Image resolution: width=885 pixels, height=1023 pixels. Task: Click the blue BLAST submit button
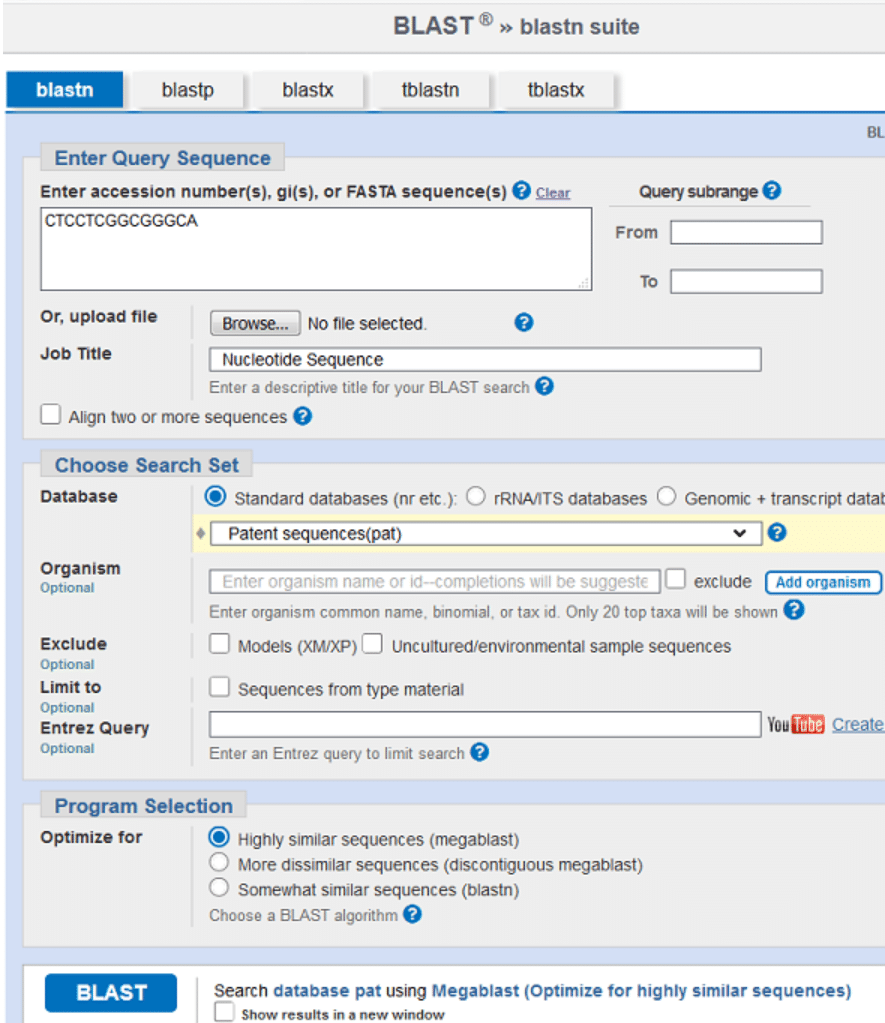pyautogui.click(x=111, y=992)
